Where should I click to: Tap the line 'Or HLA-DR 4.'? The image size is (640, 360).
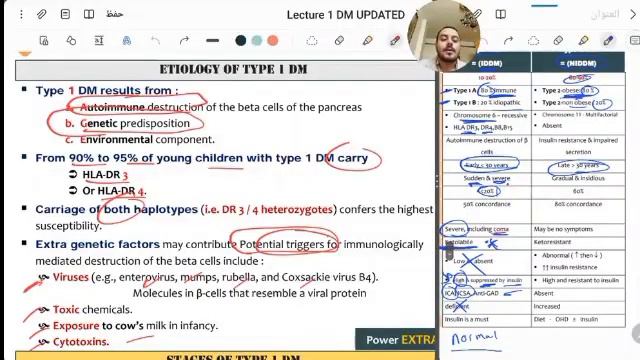tap(114, 191)
